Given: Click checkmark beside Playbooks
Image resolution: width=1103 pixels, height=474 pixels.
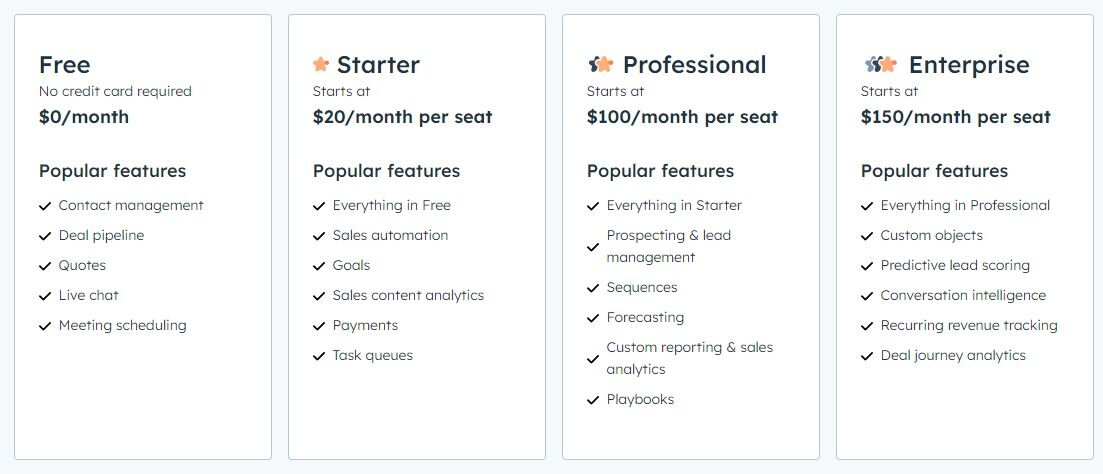Looking at the screenshot, I should [593, 400].
